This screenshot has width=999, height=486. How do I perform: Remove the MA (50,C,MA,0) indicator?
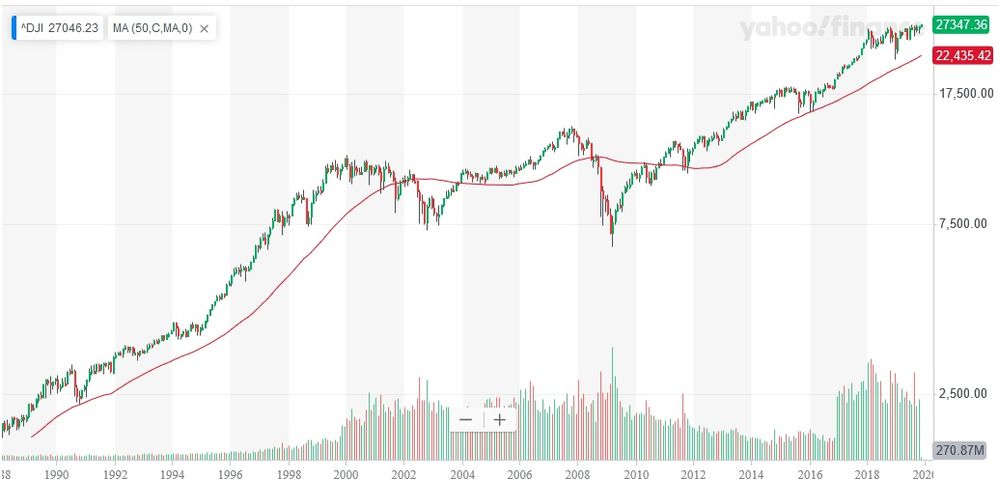tap(205, 29)
